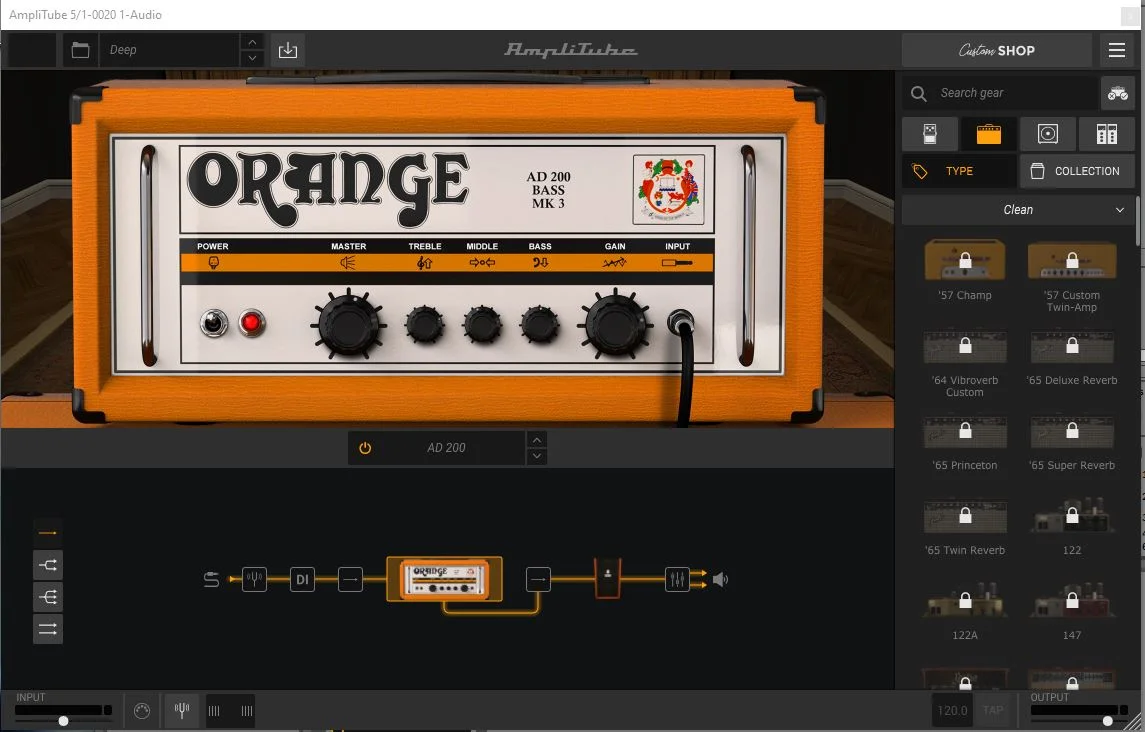Click the save preset download icon
The image size is (1145, 732).
point(288,50)
